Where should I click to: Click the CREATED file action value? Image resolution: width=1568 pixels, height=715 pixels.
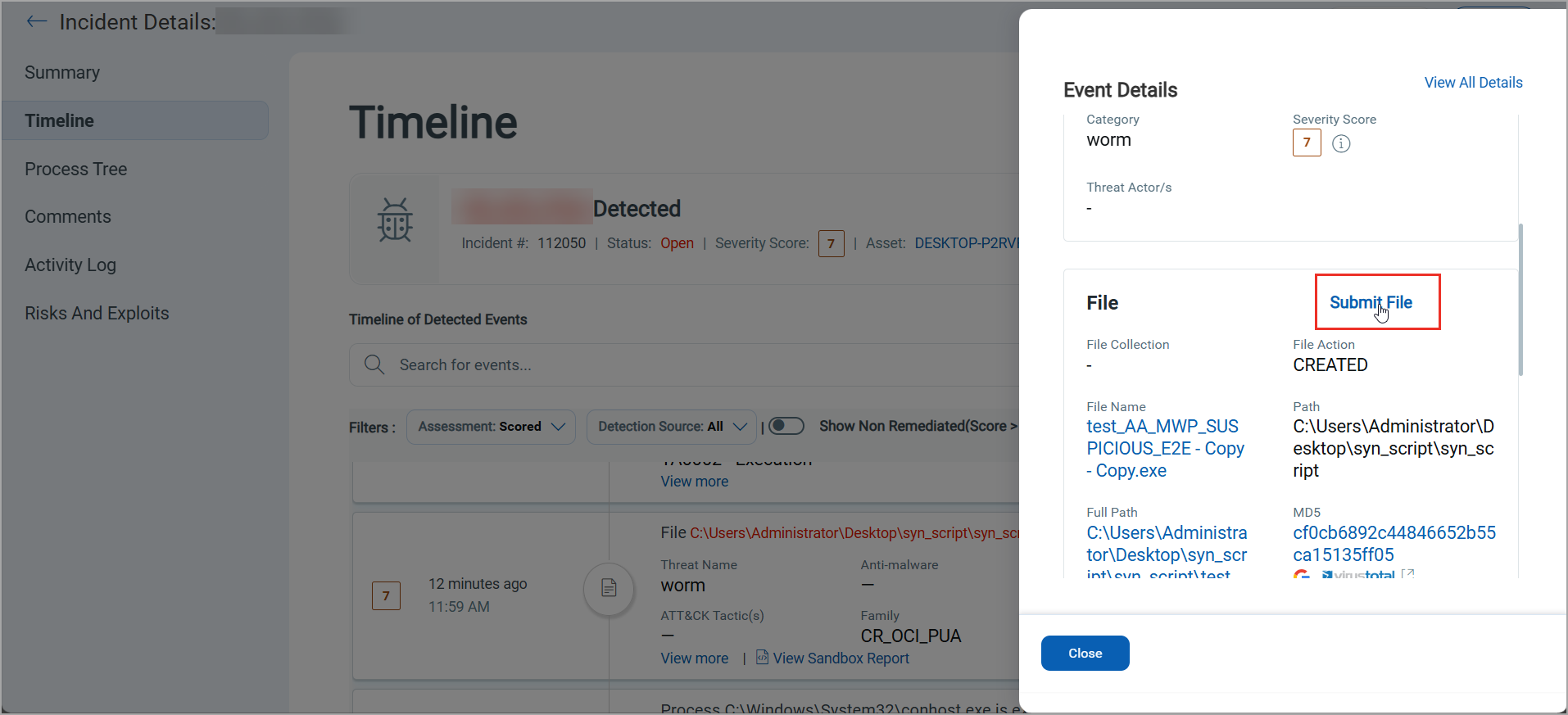pos(1330,364)
